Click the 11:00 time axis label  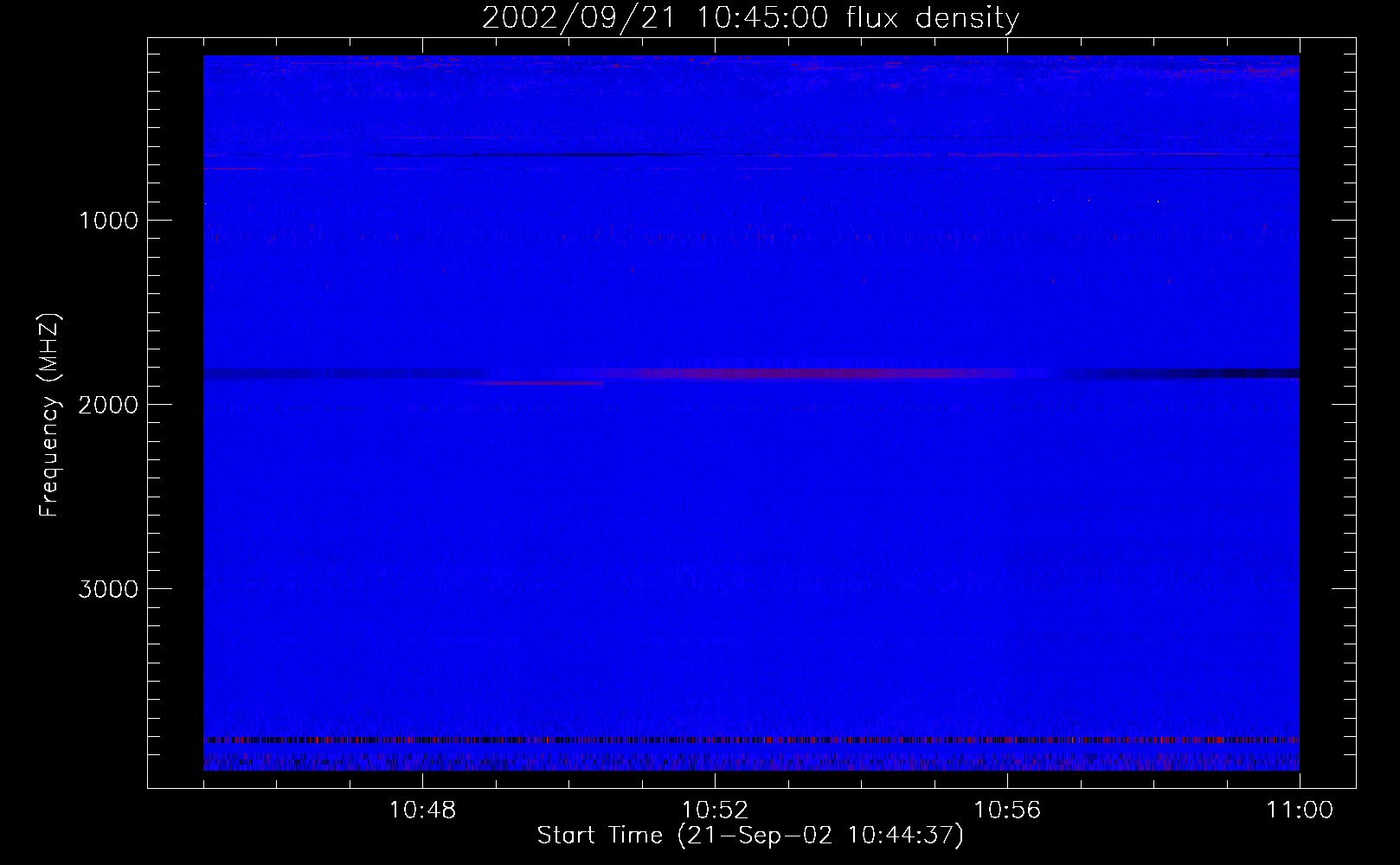[1299, 811]
